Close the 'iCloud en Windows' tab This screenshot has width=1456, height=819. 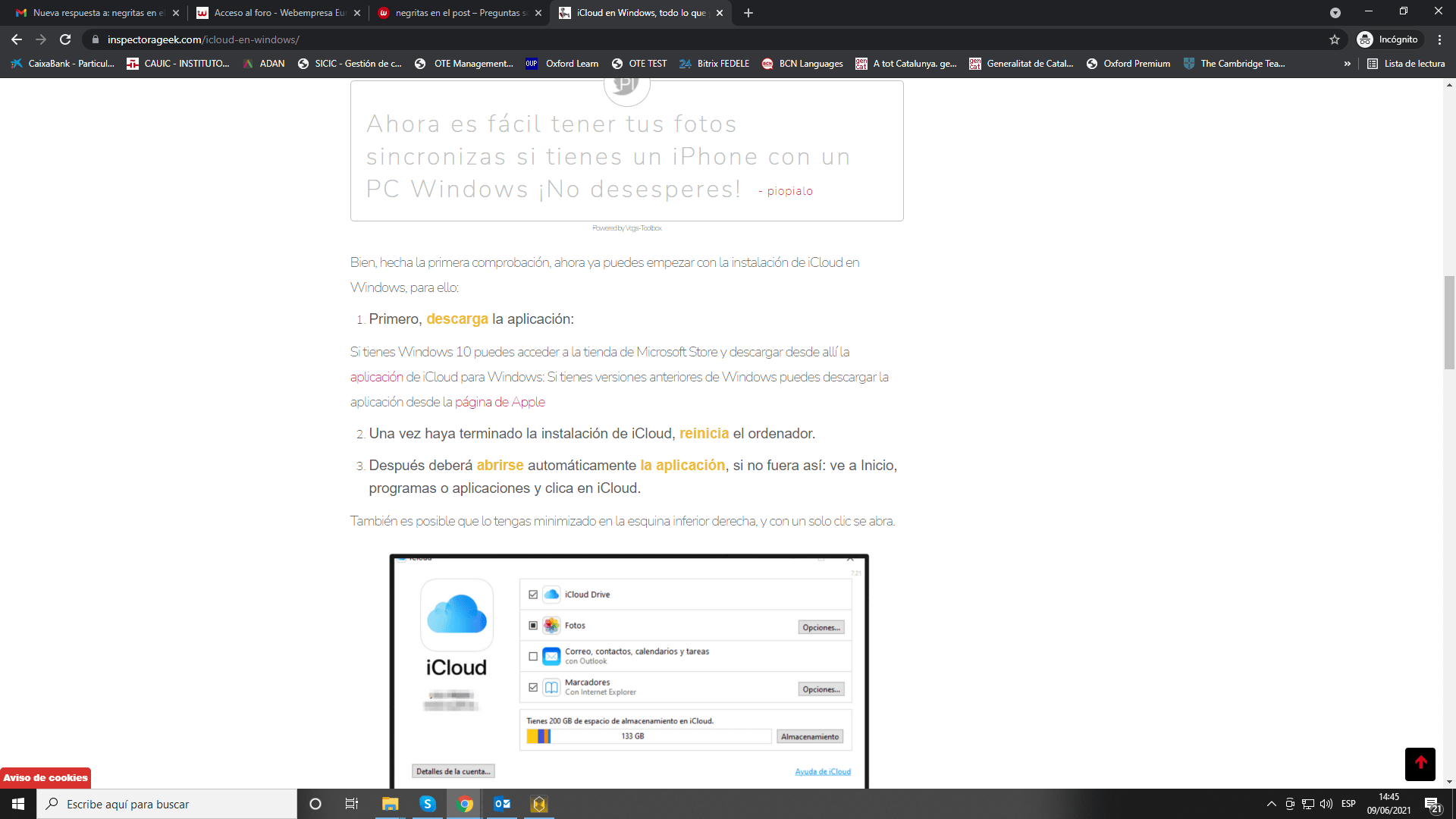[x=720, y=13]
